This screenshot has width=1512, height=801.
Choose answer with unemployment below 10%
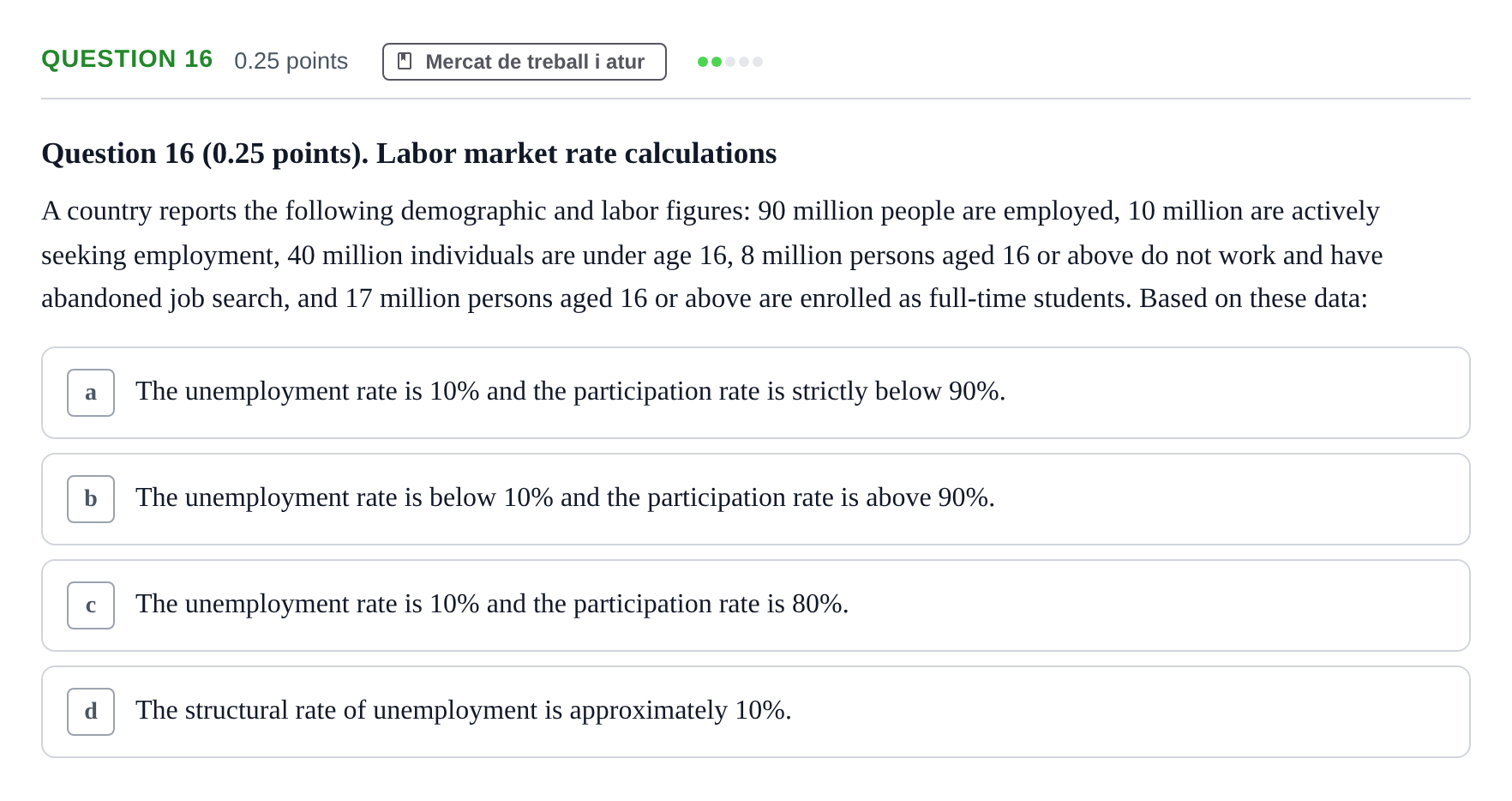click(x=756, y=499)
